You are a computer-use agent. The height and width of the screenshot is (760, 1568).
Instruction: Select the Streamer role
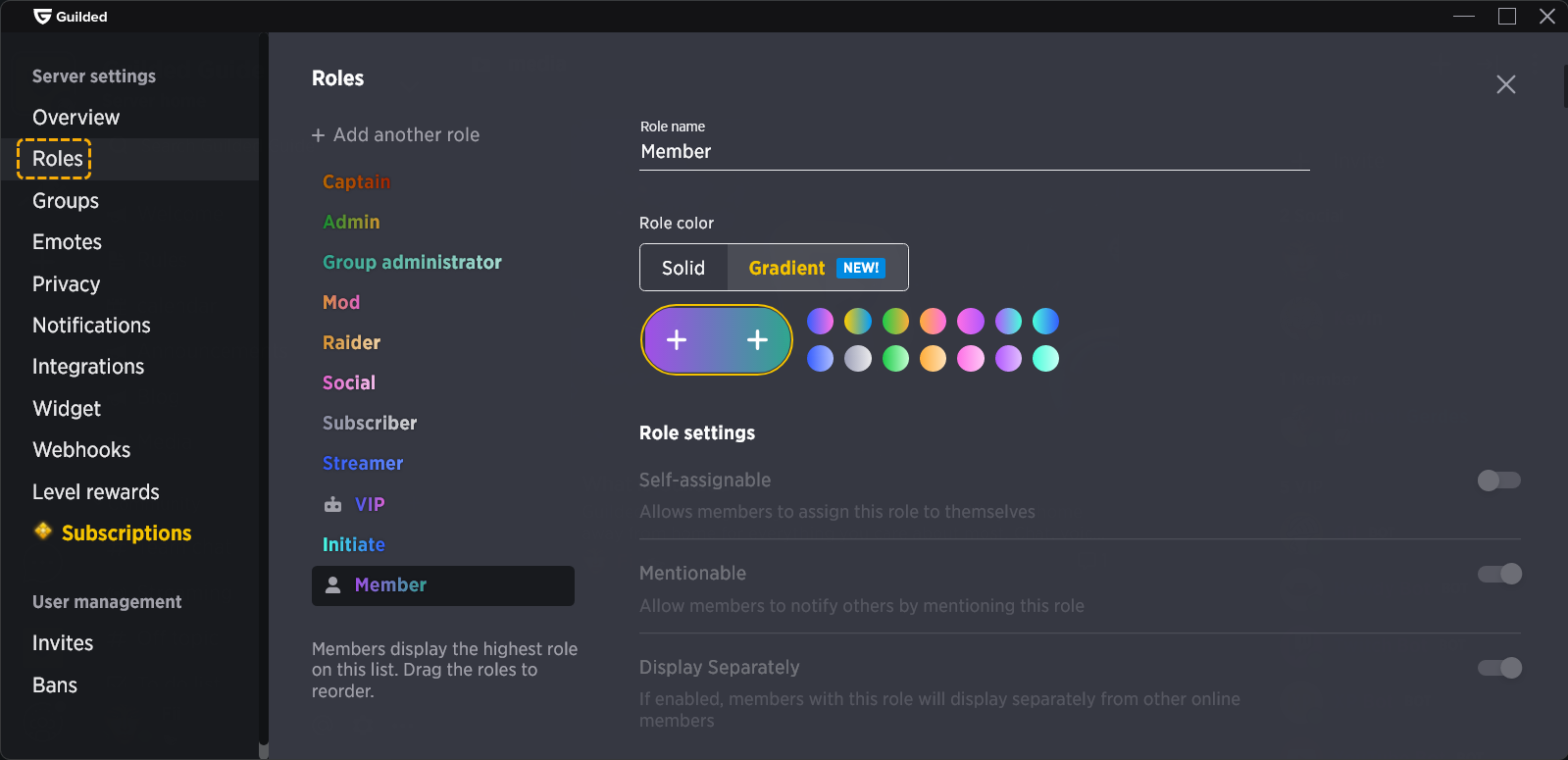363,464
